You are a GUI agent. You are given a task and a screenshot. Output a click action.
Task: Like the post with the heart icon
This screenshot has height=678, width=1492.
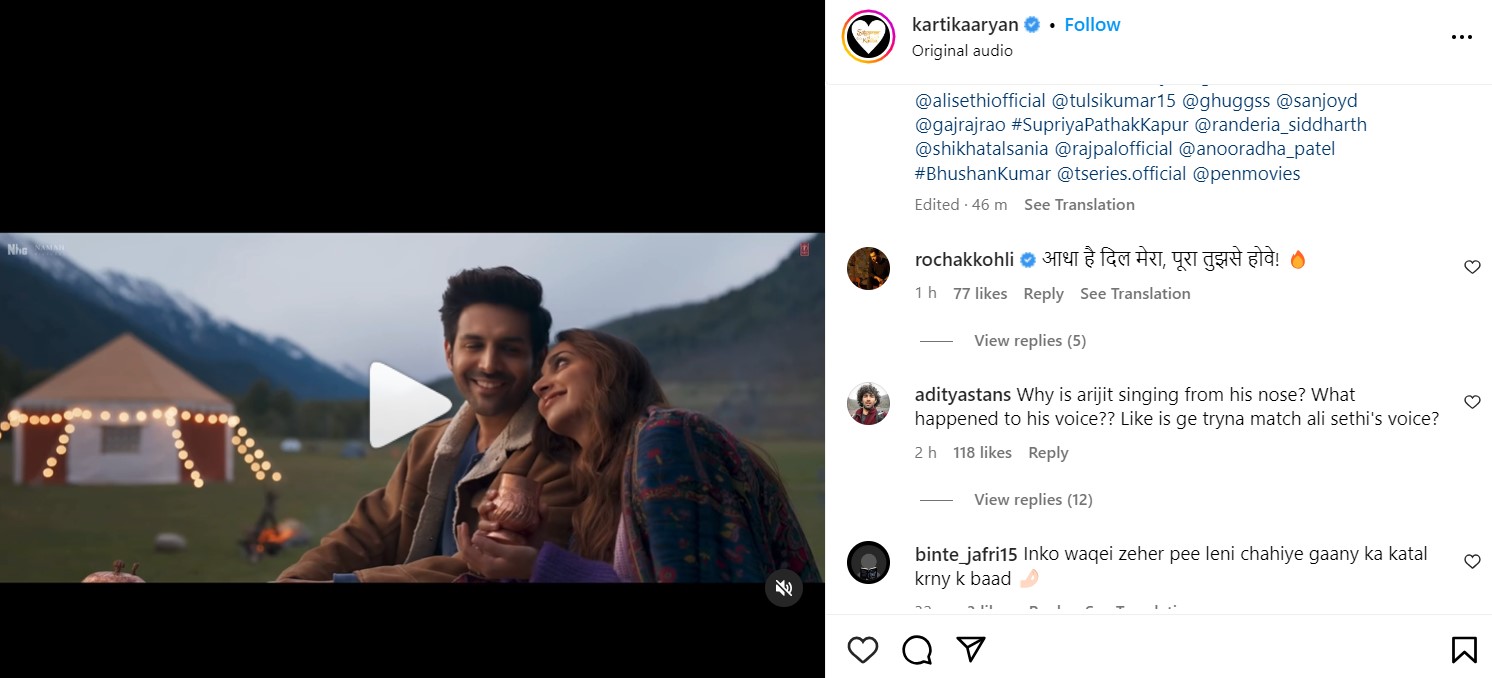[x=862, y=650]
